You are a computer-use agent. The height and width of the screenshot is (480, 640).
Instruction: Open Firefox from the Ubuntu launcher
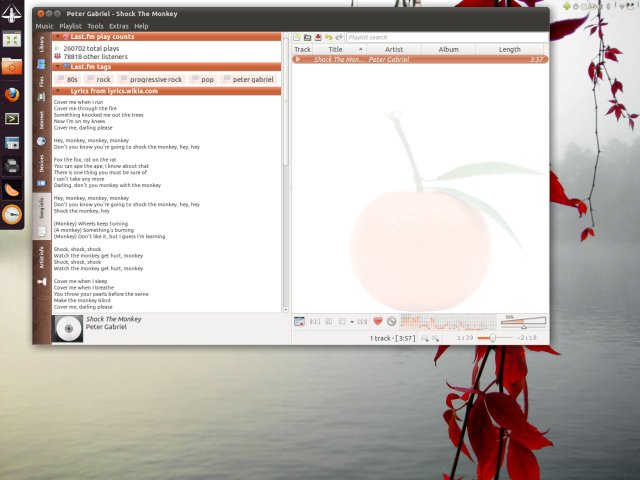click(13, 93)
